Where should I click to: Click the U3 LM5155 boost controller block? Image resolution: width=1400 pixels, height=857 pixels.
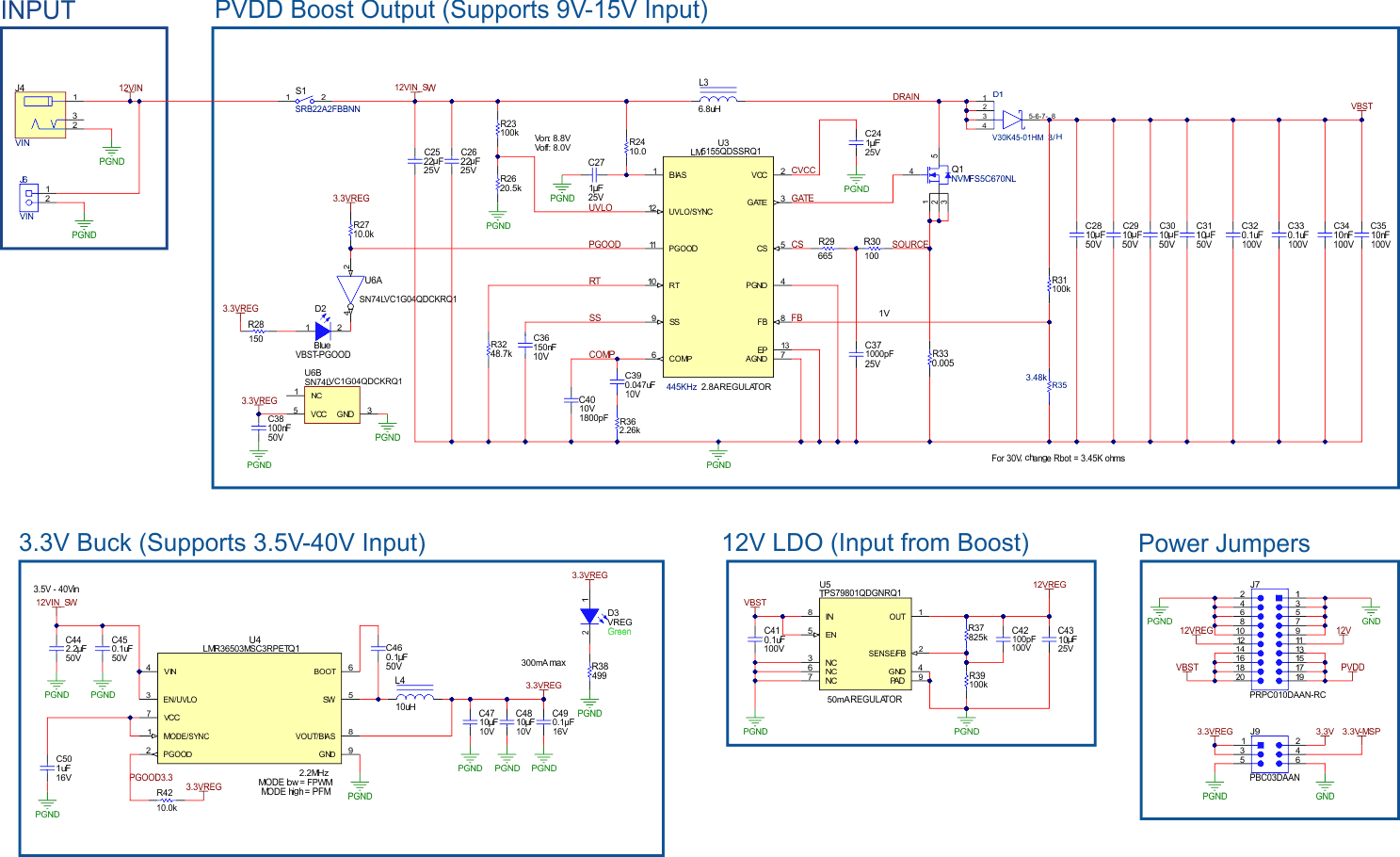click(718, 267)
